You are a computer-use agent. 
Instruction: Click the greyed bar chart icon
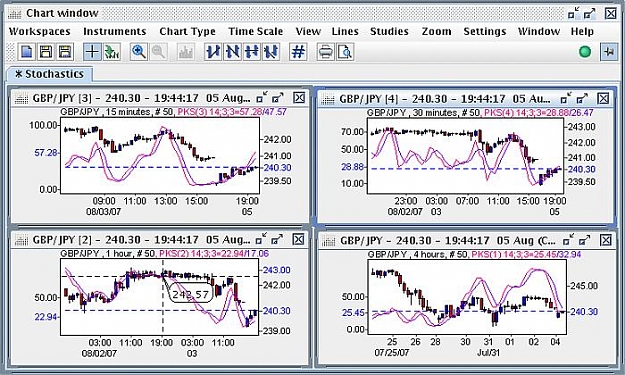coord(185,52)
